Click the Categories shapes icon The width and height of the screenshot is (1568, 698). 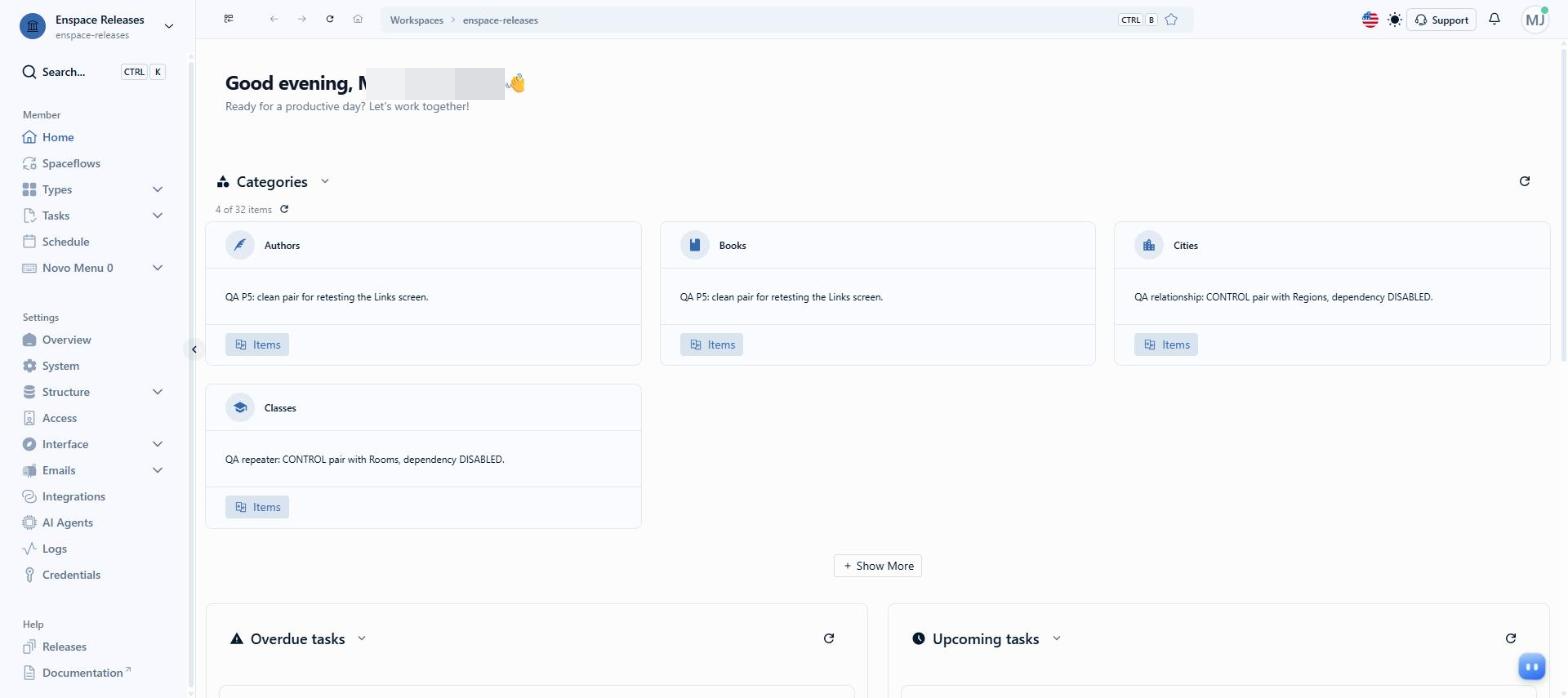click(223, 182)
